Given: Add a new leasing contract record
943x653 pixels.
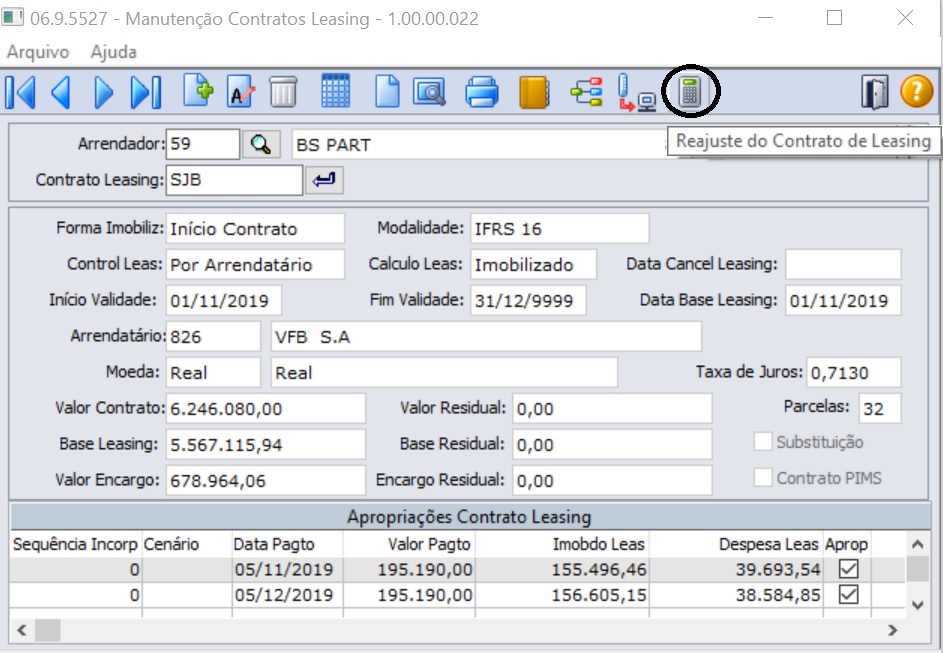Looking at the screenshot, I should pos(198,91).
